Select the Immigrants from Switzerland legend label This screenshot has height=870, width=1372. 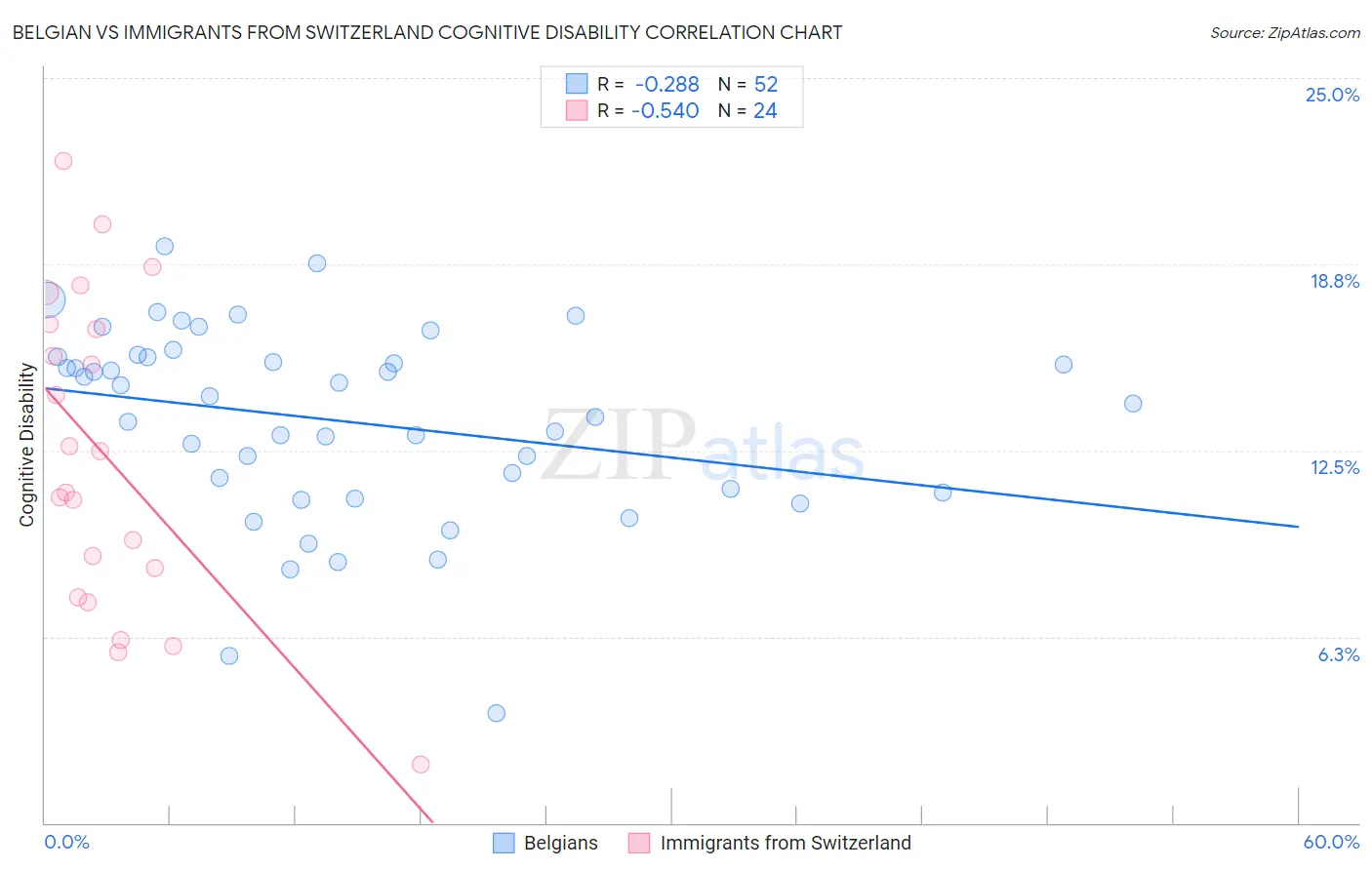pos(786,843)
